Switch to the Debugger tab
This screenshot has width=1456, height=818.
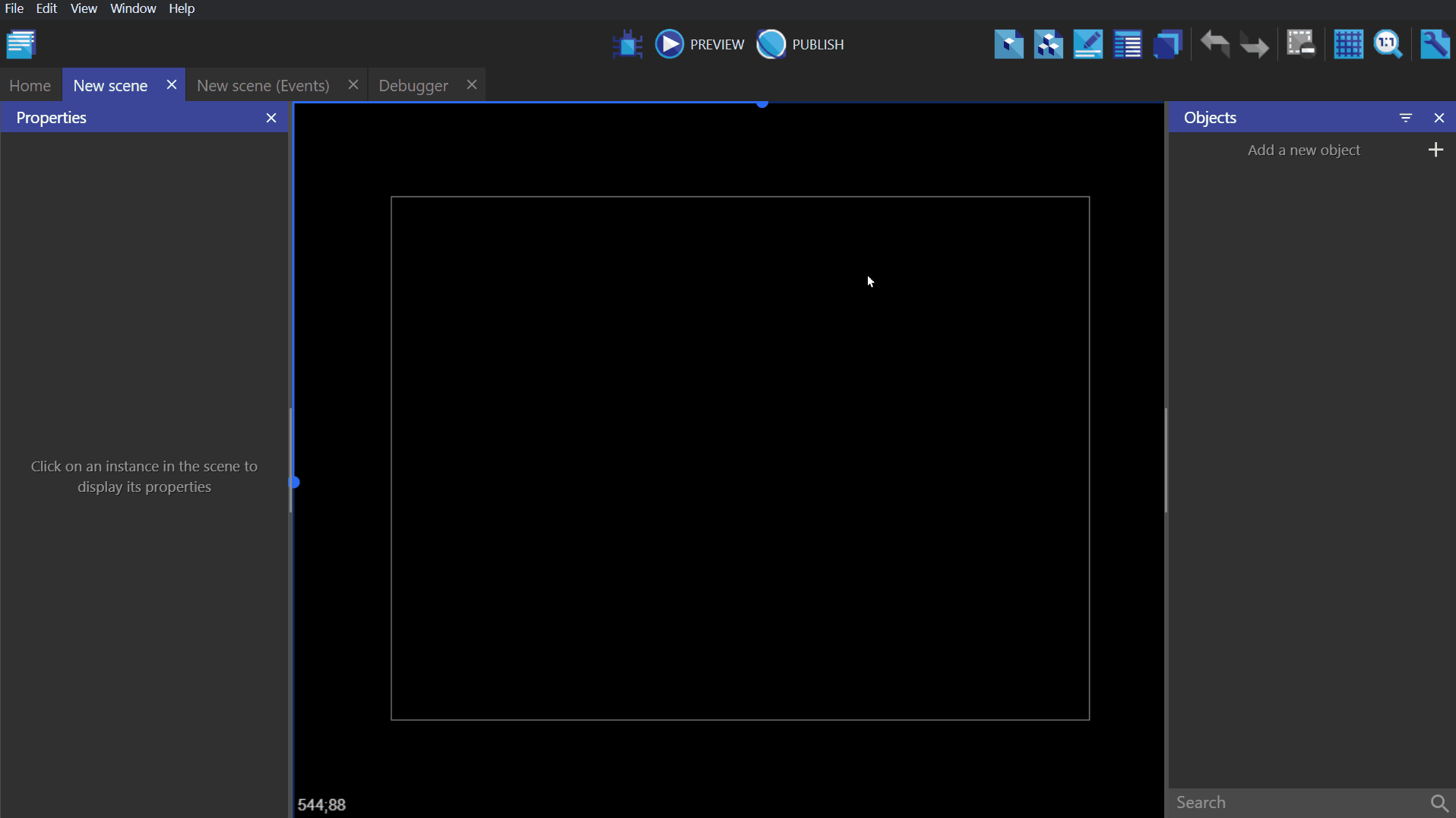(413, 85)
